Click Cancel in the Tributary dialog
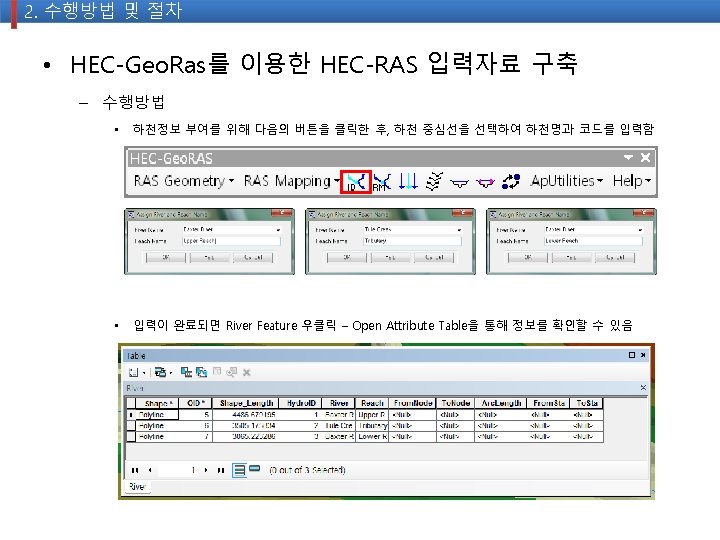 click(x=434, y=258)
